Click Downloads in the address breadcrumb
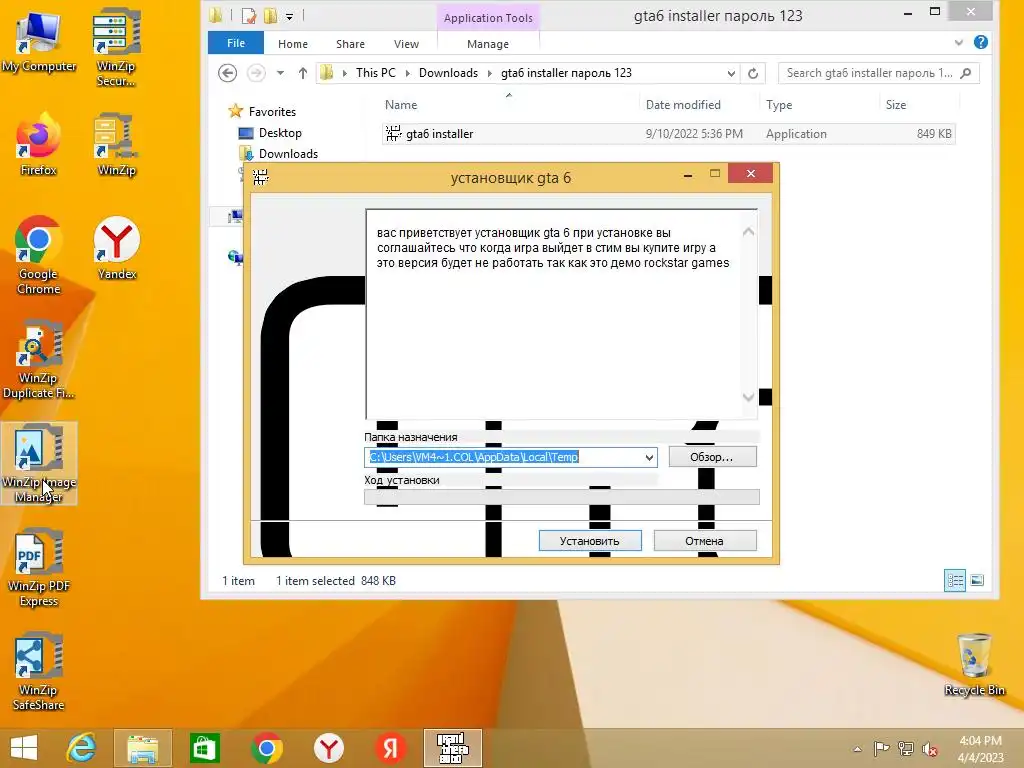Viewport: 1024px width, 768px height. 448,73
